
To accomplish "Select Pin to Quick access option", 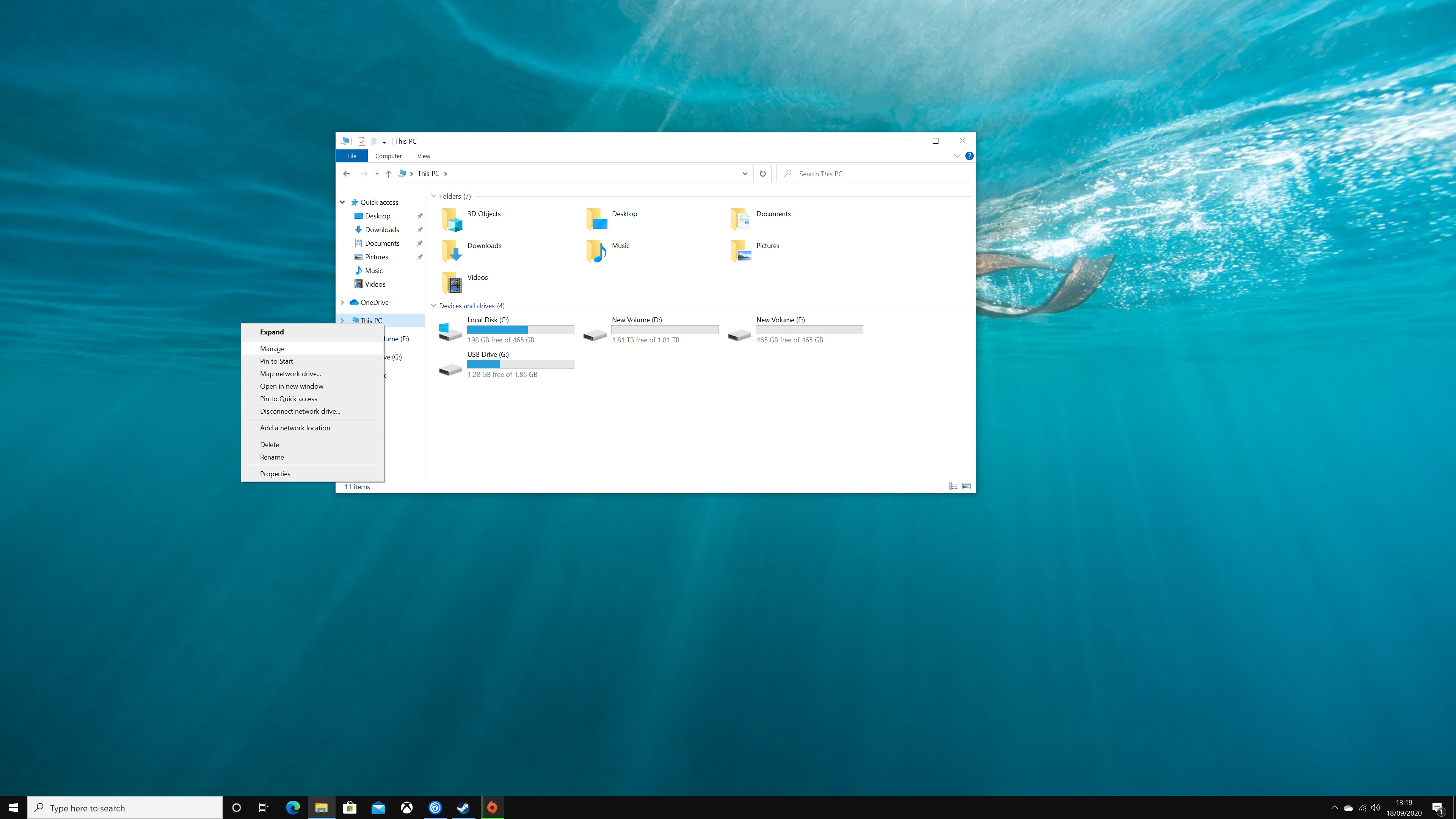I will [x=289, y=398].
